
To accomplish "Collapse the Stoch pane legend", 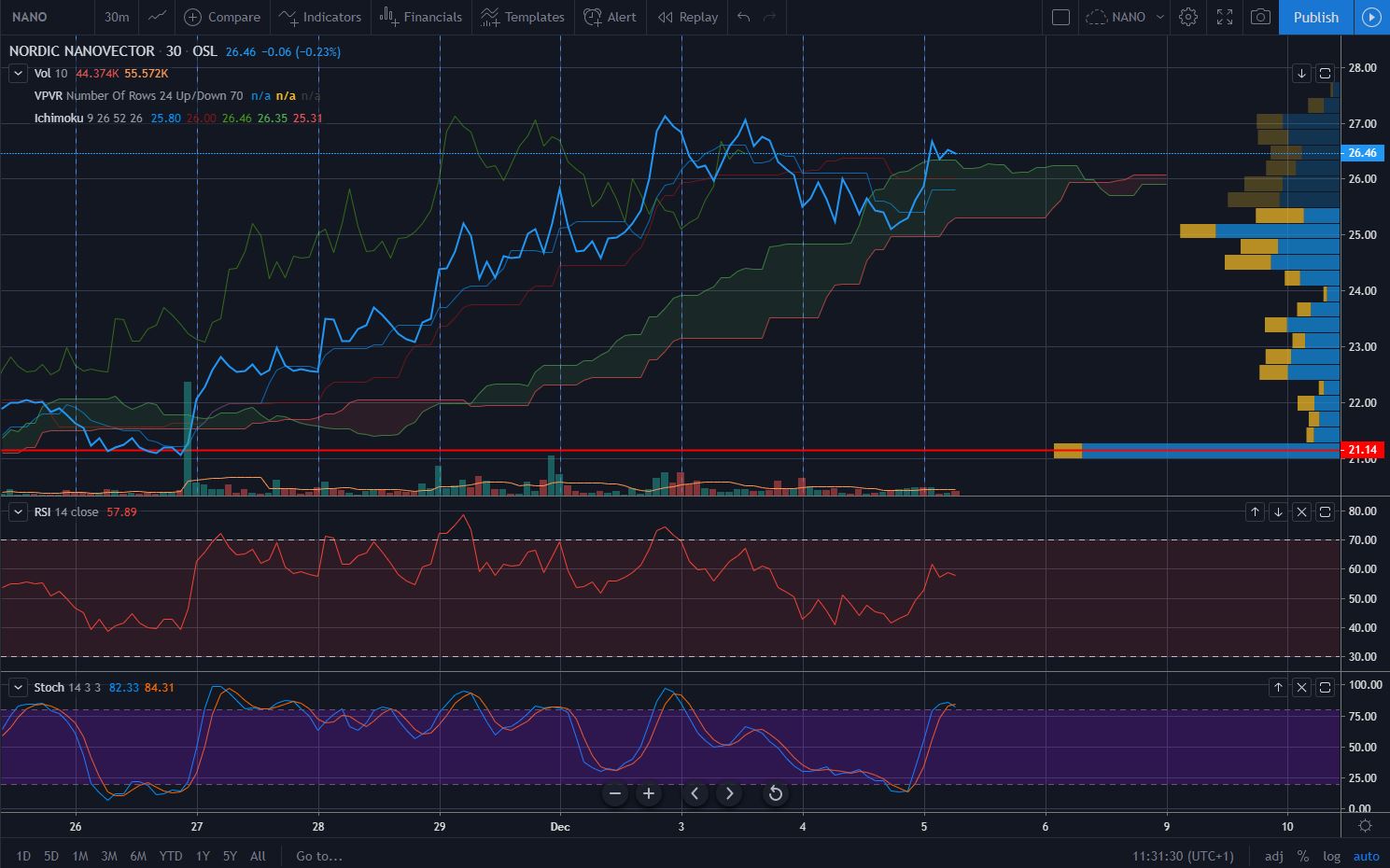I will point(18,687).
